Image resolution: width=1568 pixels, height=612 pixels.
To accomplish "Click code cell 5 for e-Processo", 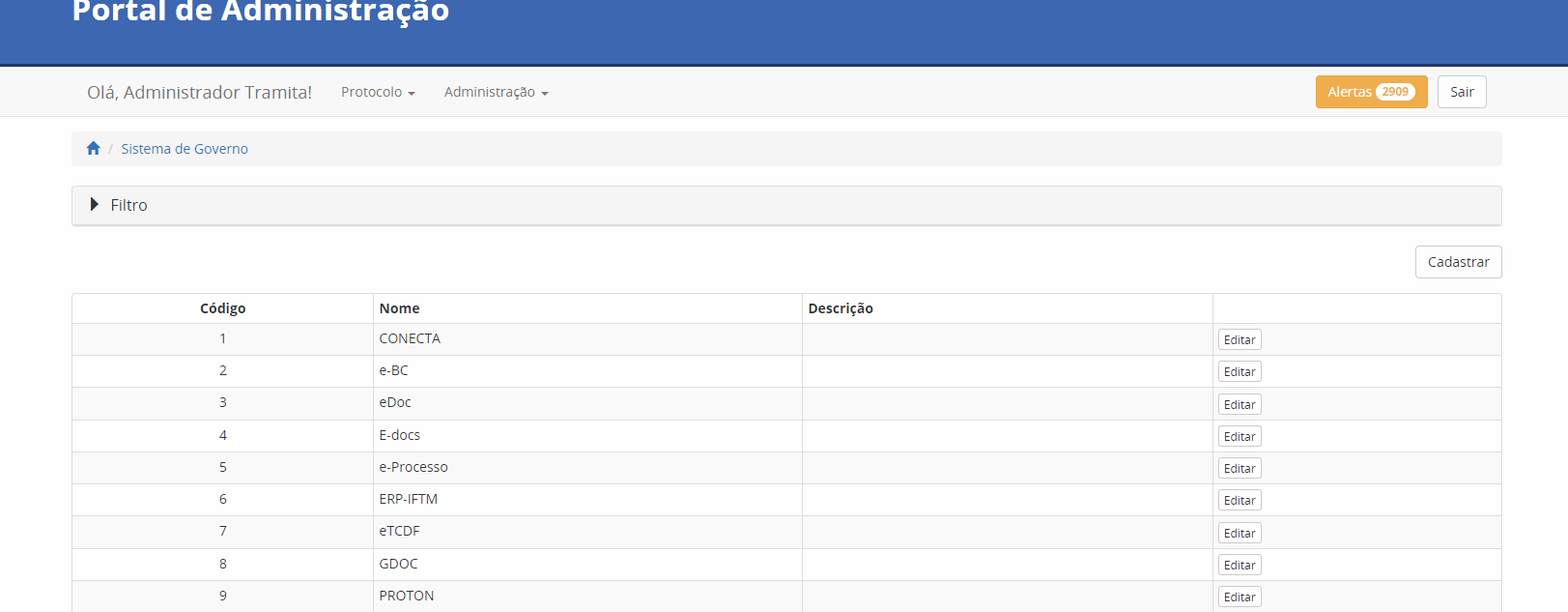I will tap(223, 468).
